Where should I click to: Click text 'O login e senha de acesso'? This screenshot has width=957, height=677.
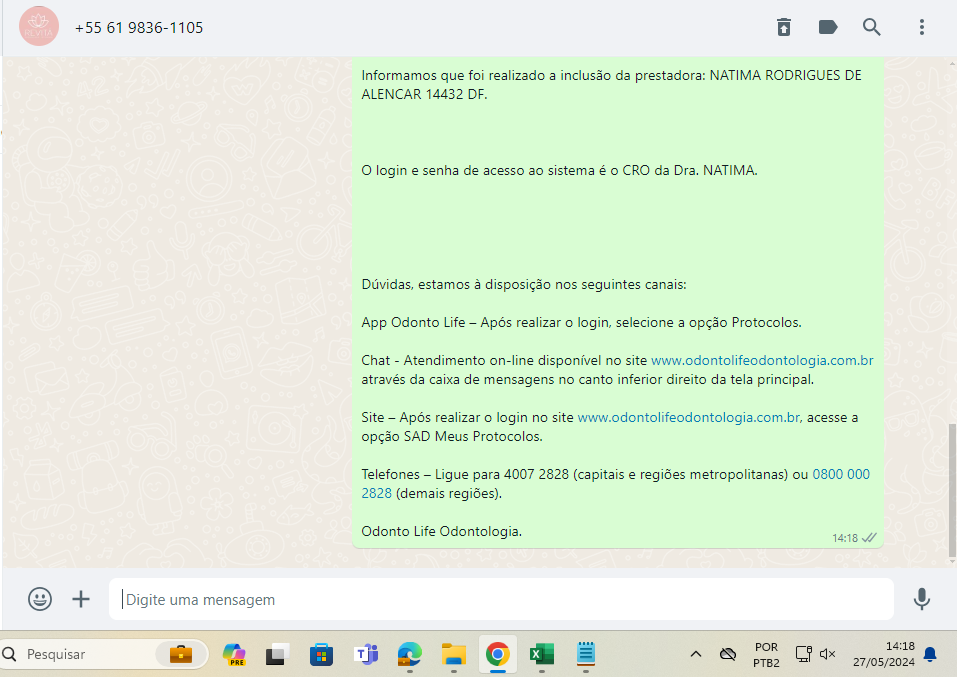[x=444, y=170]
